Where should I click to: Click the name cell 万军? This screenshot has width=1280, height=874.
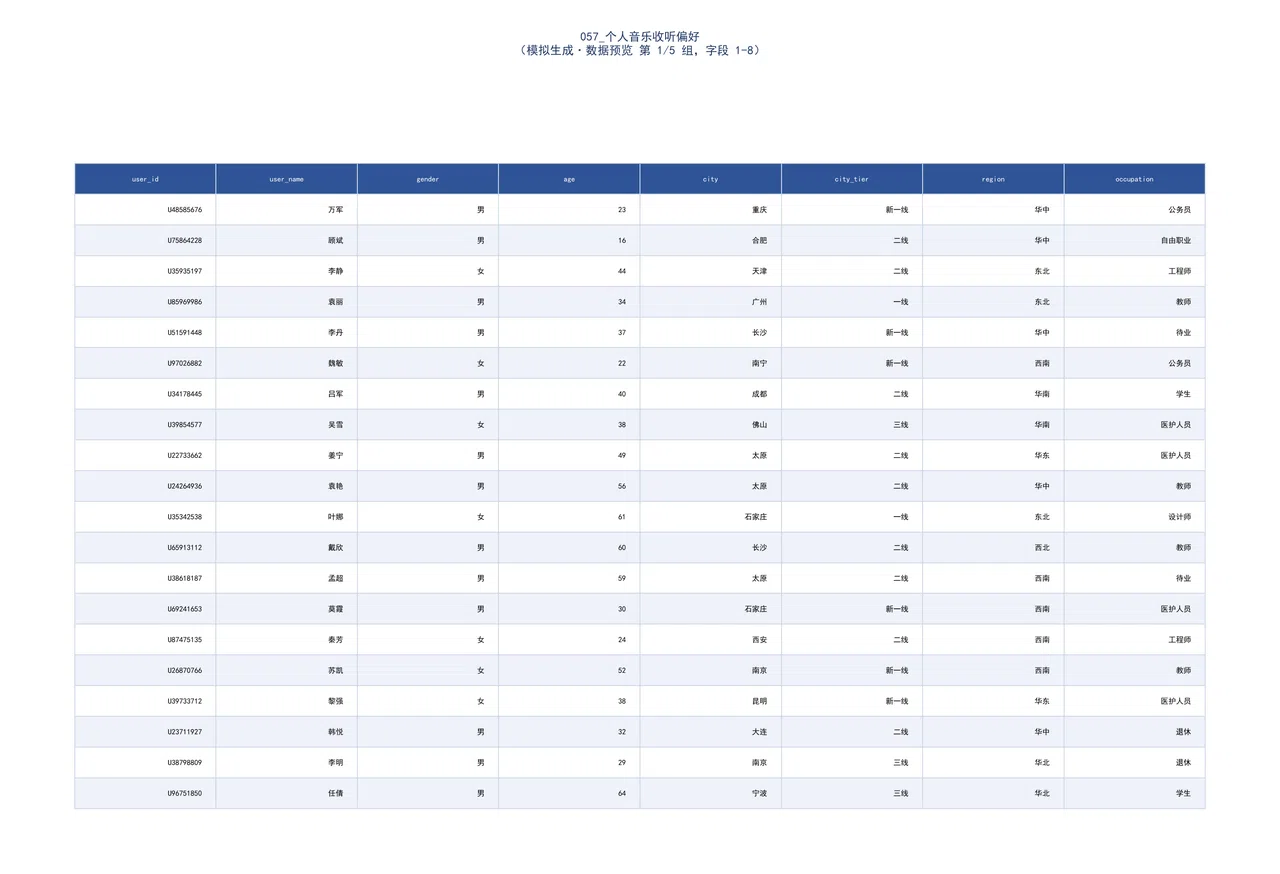coord(287,210)
